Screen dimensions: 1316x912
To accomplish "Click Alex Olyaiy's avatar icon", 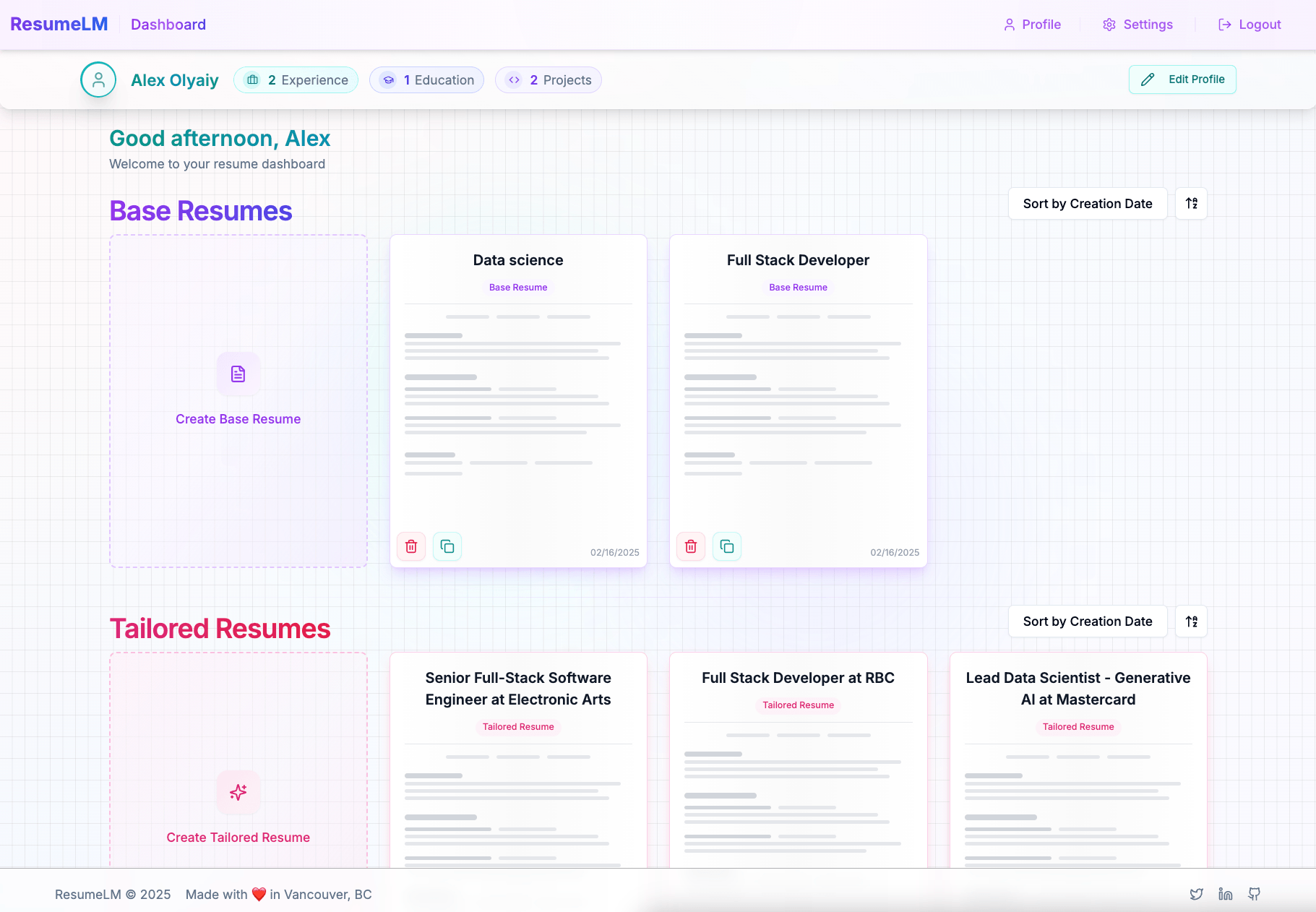I will 98,79.
